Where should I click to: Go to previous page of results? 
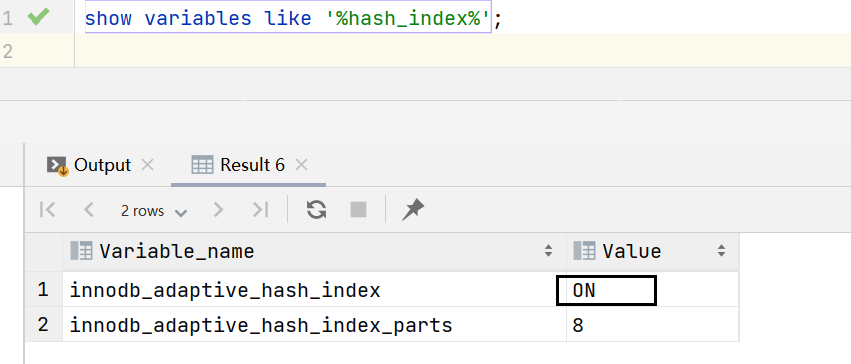point(88,209)
